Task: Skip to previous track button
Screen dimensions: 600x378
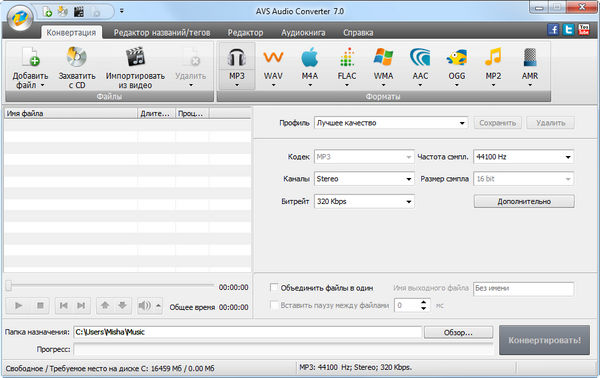Action: 64,305
